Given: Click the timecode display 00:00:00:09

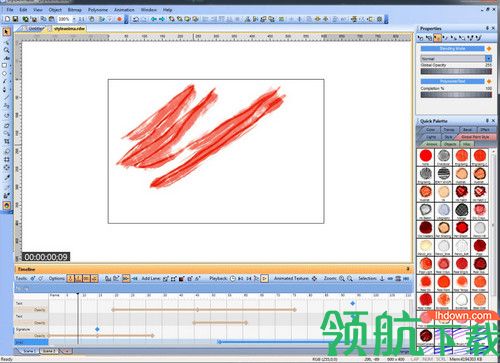Looking at the screenshot, I should pyautogui.click(x=46, y=257).
